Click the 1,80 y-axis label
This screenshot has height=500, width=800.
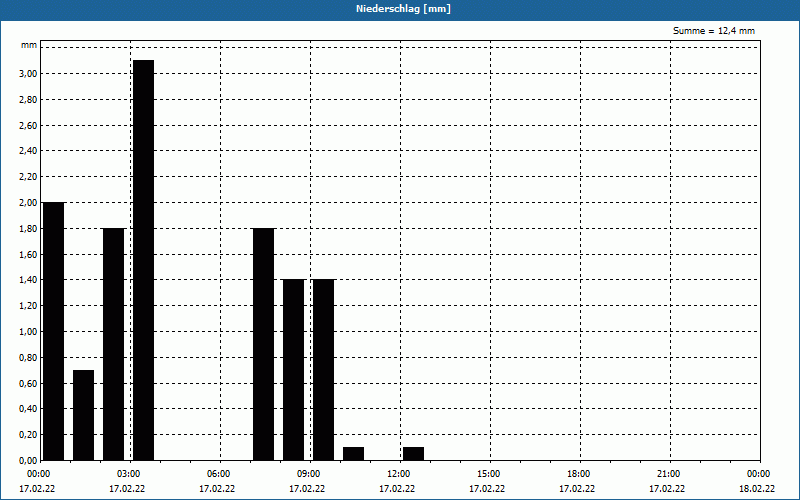pyautogui.click(x=28, y=229)
